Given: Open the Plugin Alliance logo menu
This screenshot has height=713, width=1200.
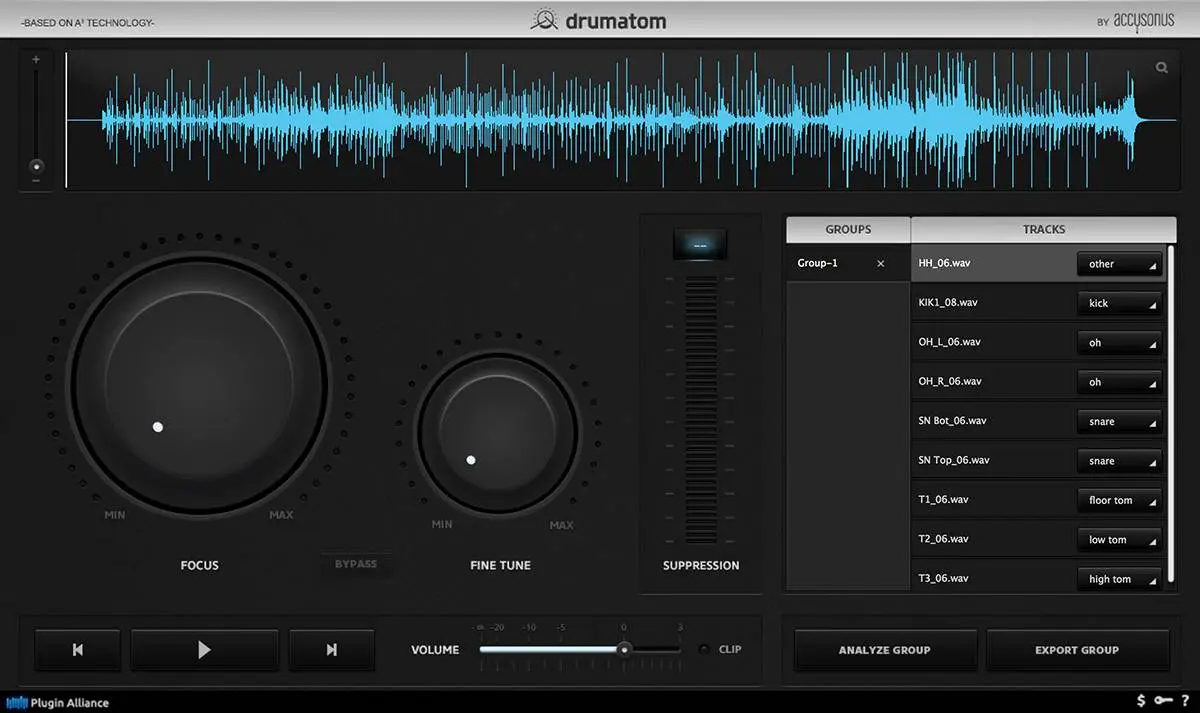Looking at the screenshot, I should 57,702.
